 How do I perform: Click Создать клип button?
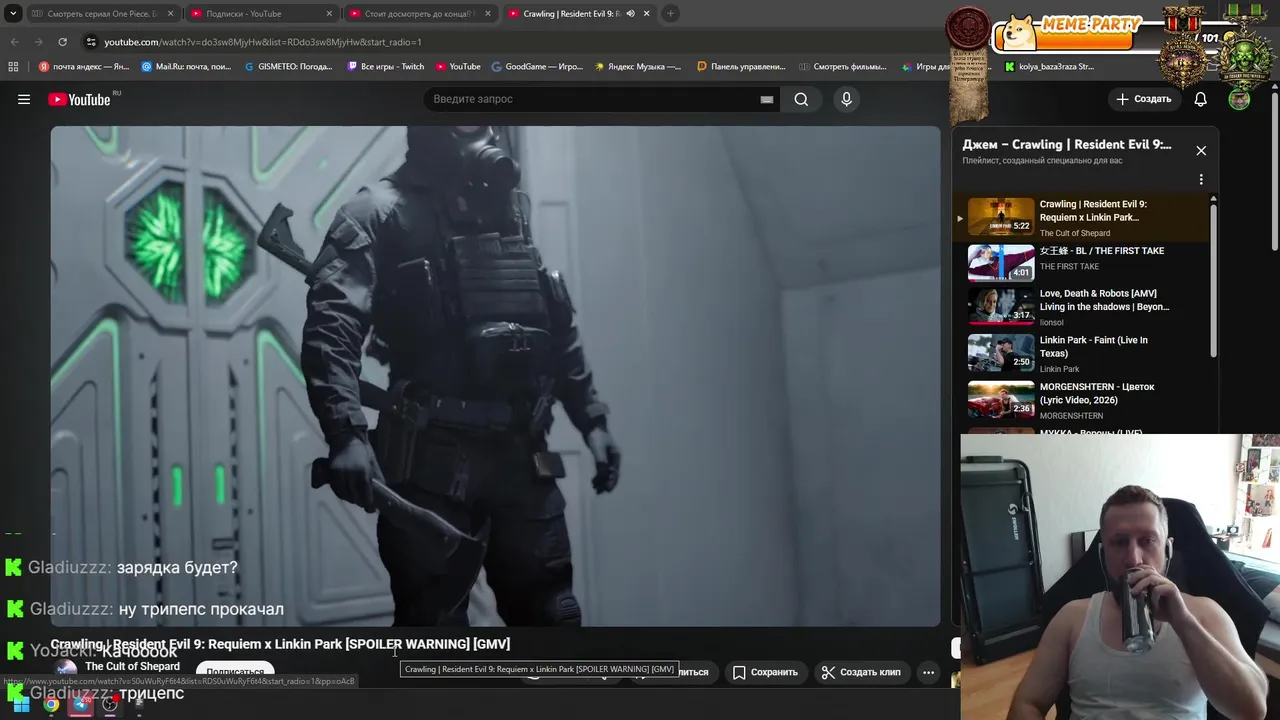[x=861, y=672]
